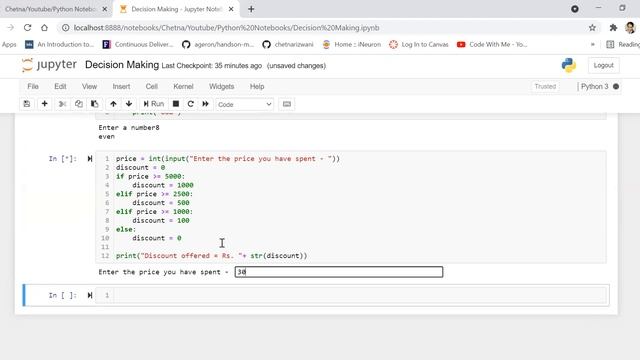Open the File menu
This screenshot has height=360, width=640.
click(33, 87)
